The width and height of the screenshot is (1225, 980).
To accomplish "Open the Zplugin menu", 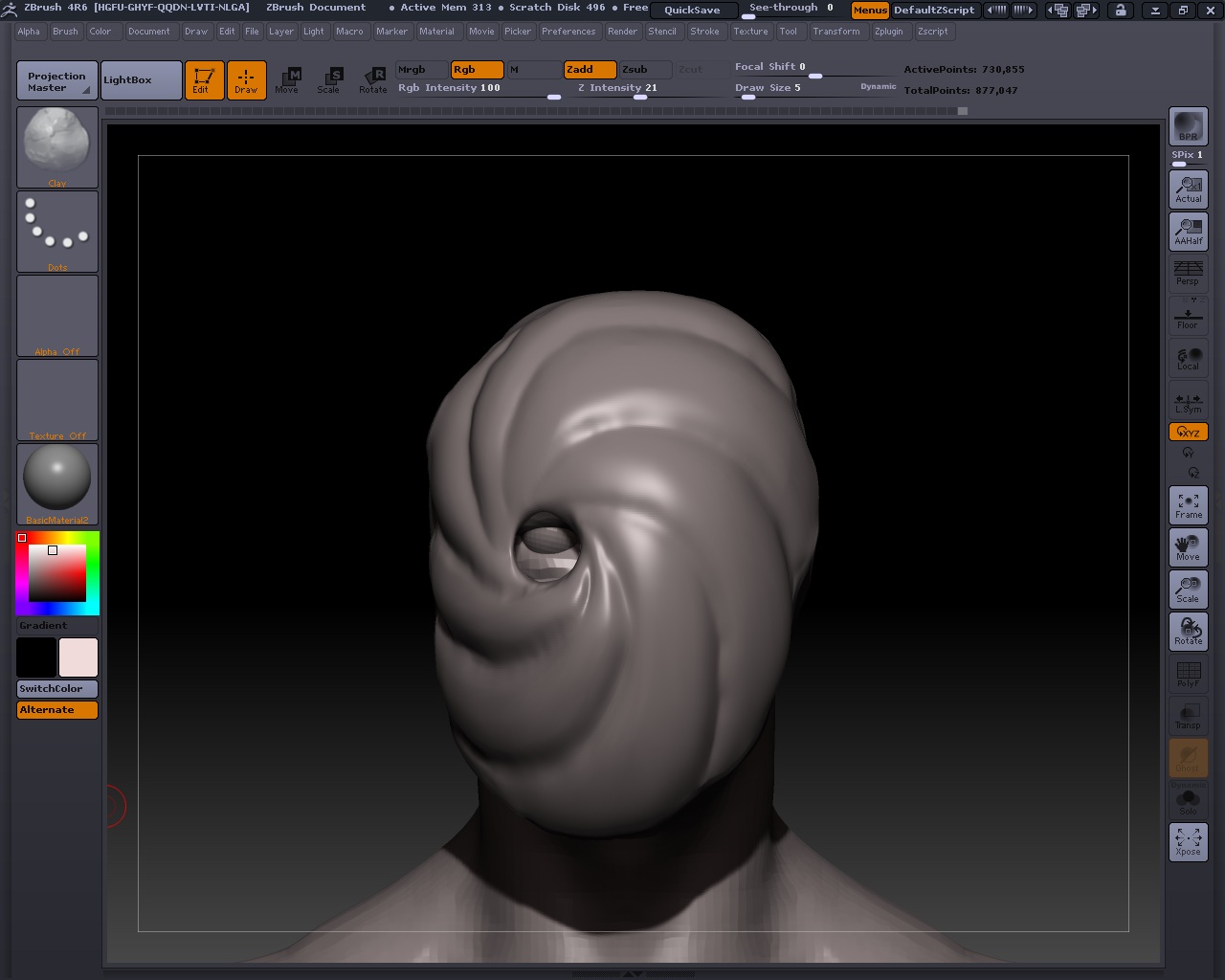I will [x=888, y=32].
